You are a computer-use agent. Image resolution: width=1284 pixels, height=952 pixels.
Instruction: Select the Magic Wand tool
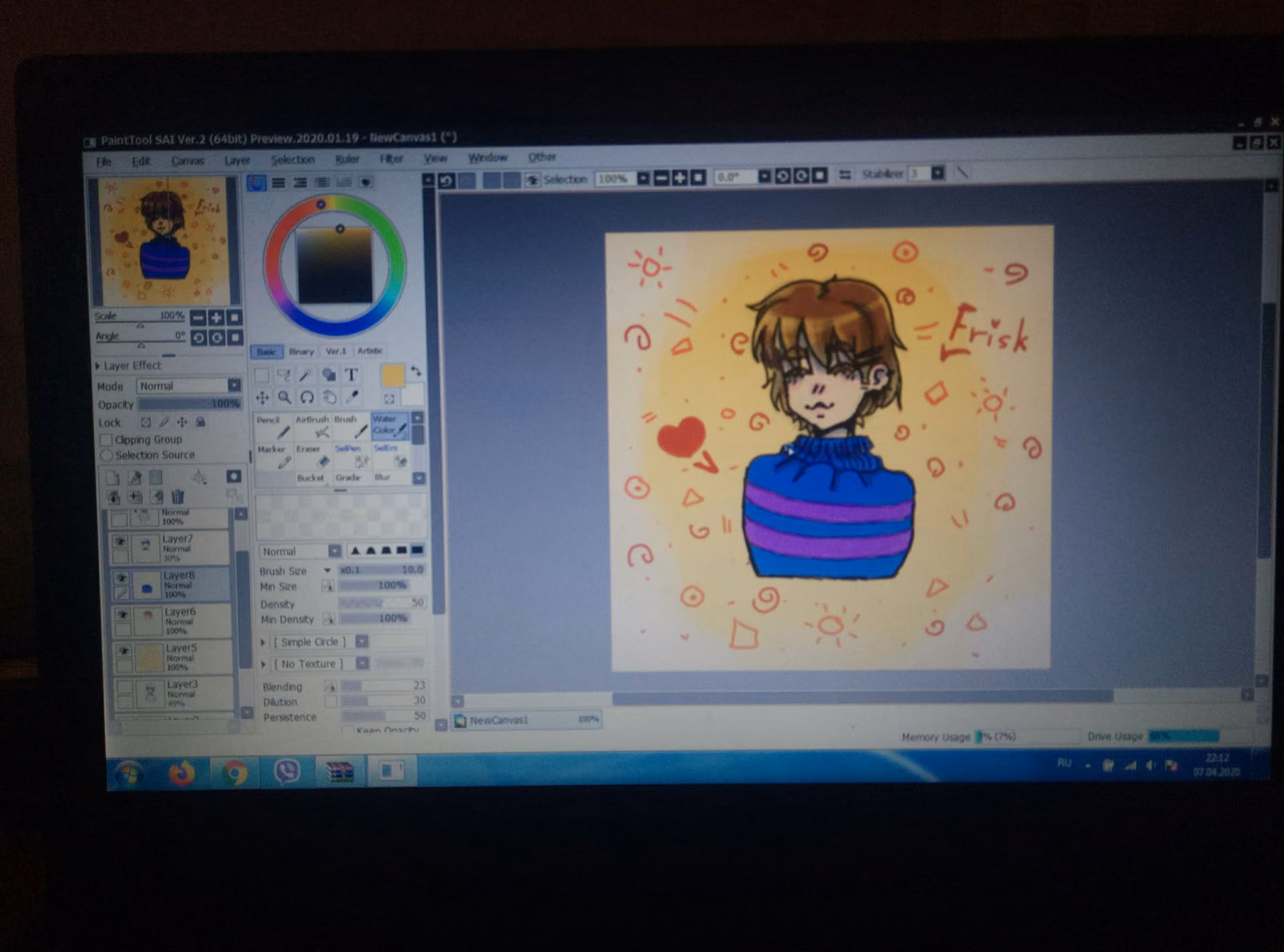[x=306, y=375]
